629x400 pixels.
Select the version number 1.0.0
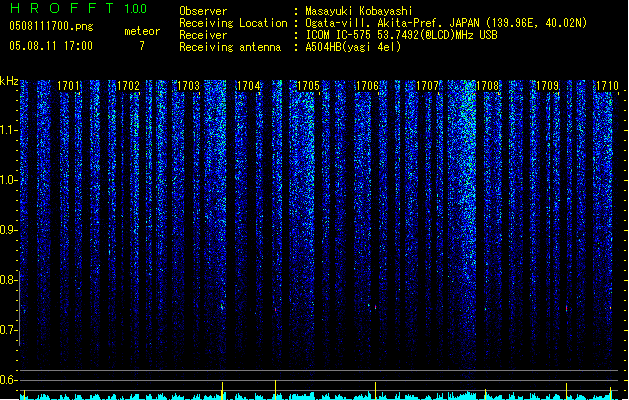[x=136, y=9]
